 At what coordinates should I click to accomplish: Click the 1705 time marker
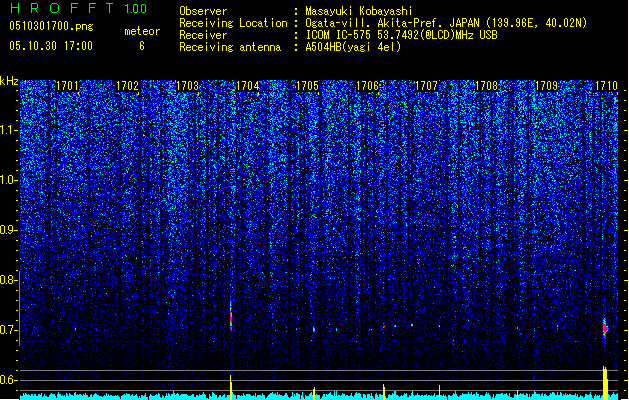pos(307,86)
